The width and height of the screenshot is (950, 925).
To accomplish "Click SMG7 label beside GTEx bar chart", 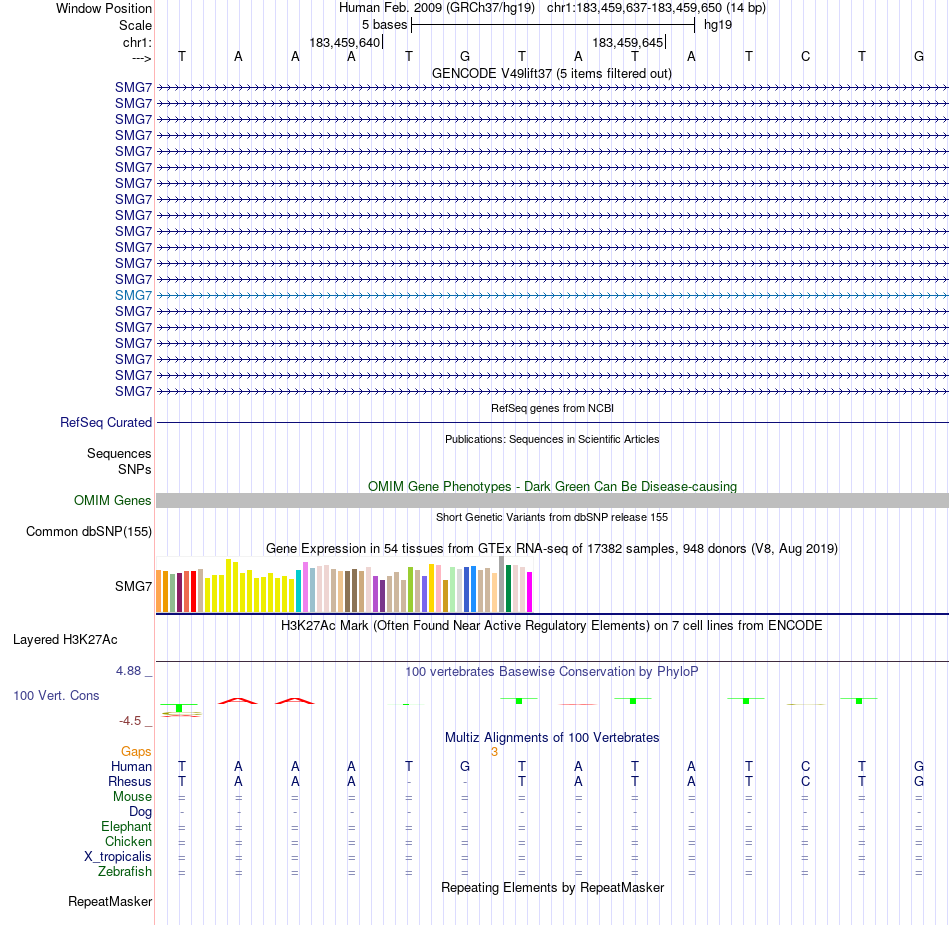I will click(x=133, y=586).
